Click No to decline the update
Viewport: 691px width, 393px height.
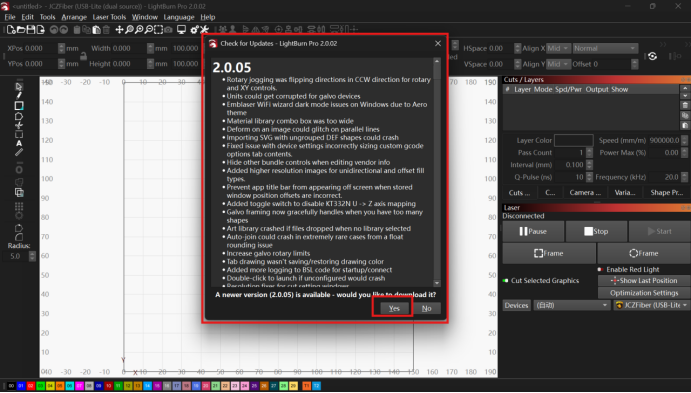coord(427,308)
